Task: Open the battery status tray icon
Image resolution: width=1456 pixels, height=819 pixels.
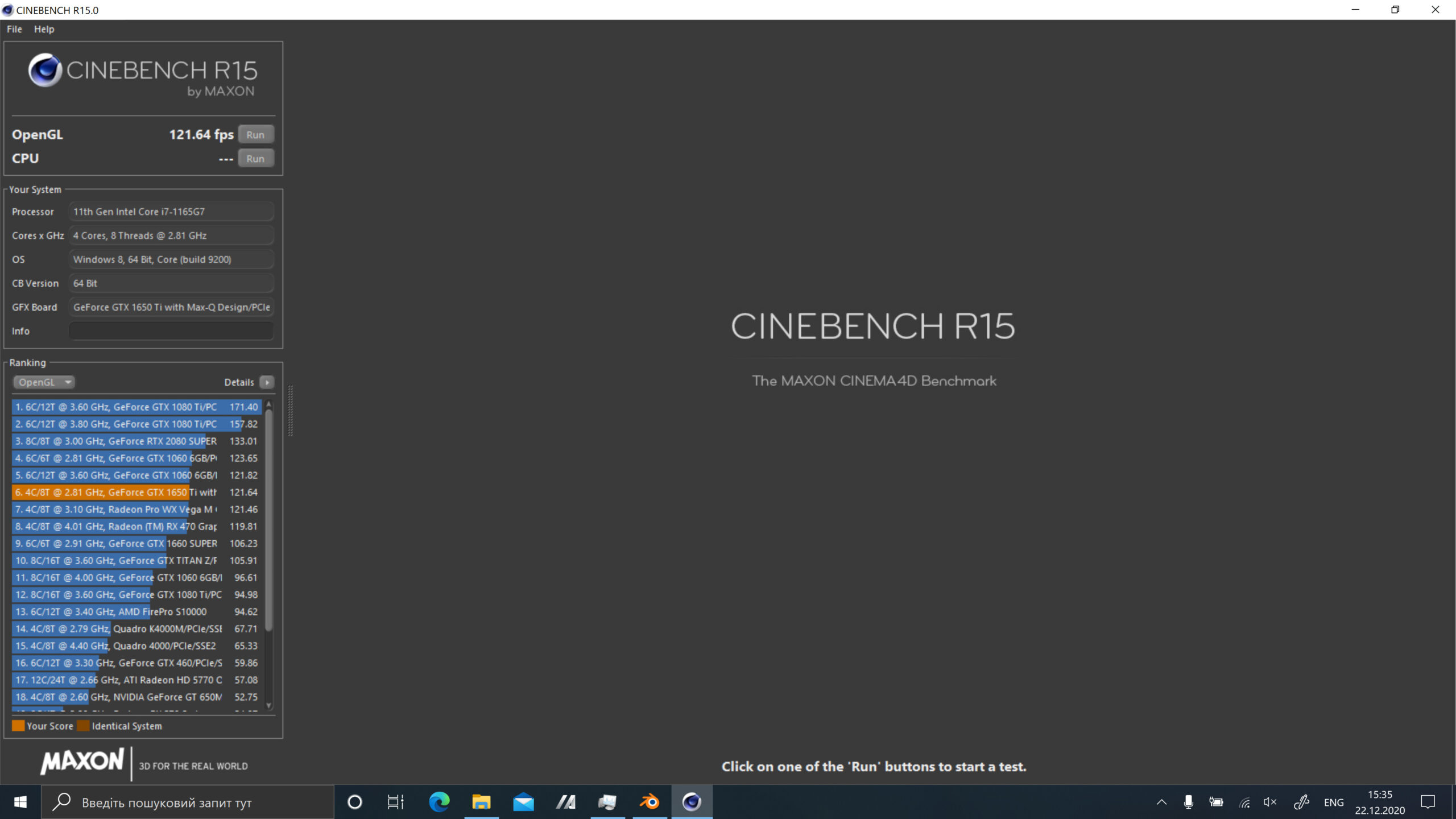Action: pos(1216,802)
